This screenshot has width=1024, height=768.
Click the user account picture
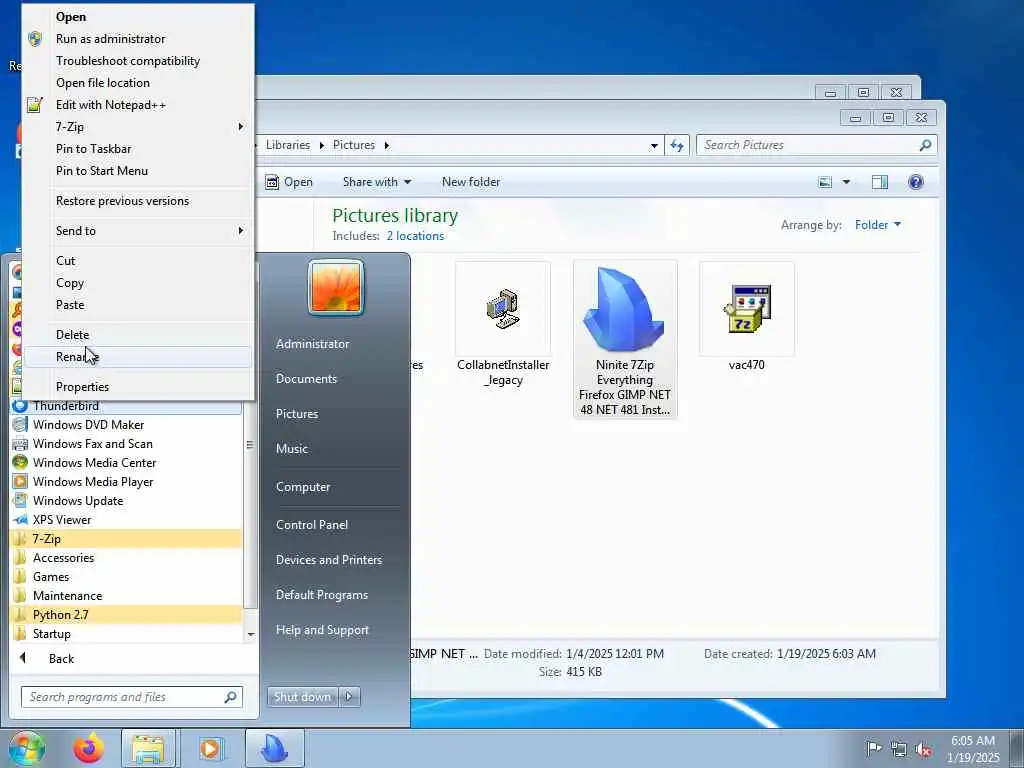point(336,287)
